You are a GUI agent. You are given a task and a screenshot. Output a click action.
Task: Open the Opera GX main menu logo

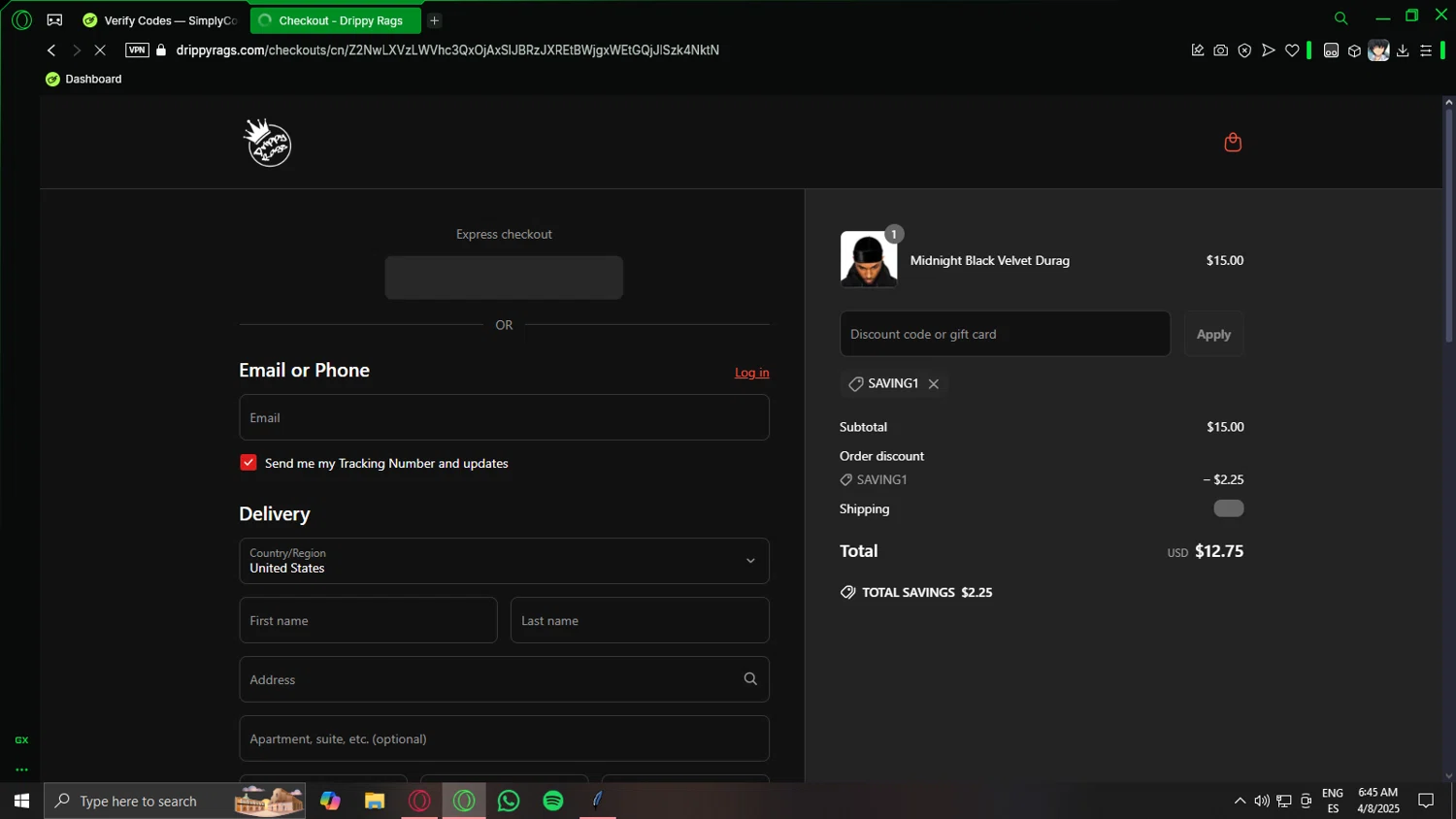coord(21,19)
